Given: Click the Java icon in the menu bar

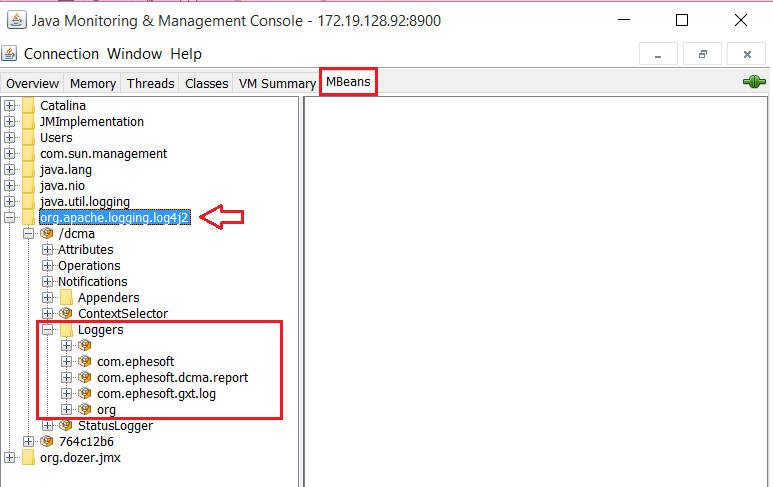Looking at the screenshot, I should pyautogui.click(x=9, y=53).
